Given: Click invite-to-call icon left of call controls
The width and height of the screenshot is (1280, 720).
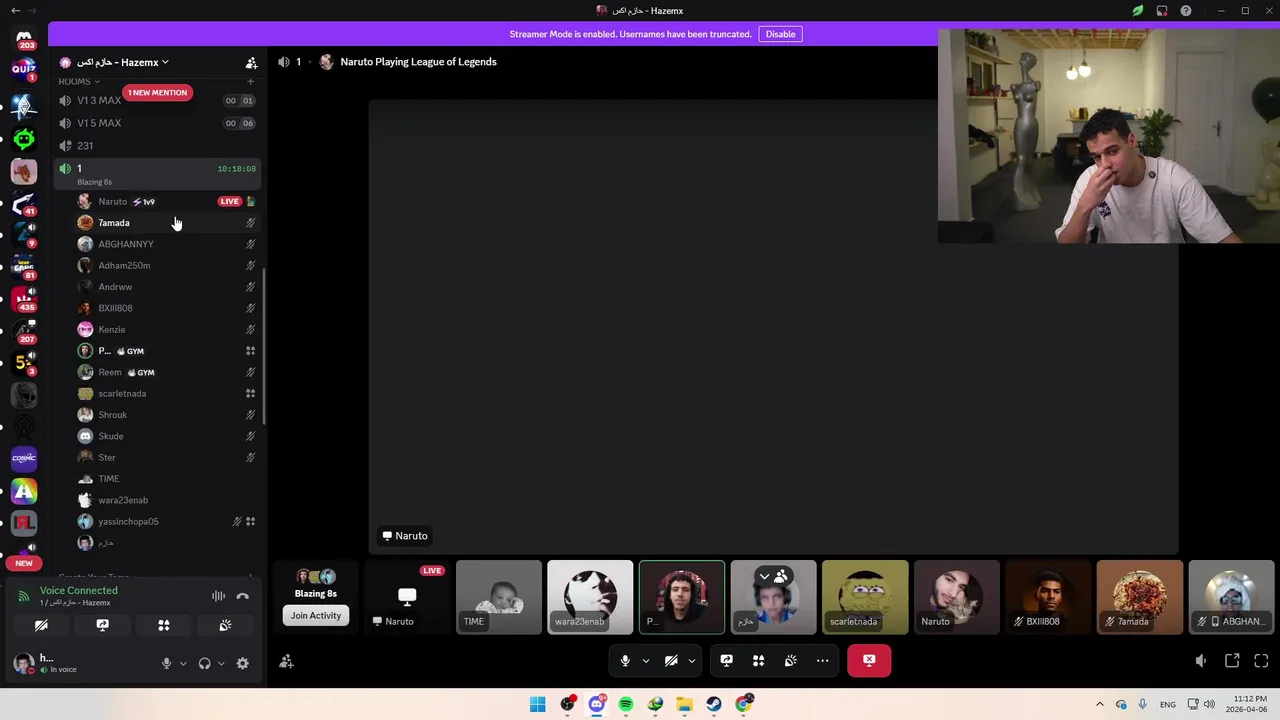Looking at the screenshot, I should pos(286,661).
